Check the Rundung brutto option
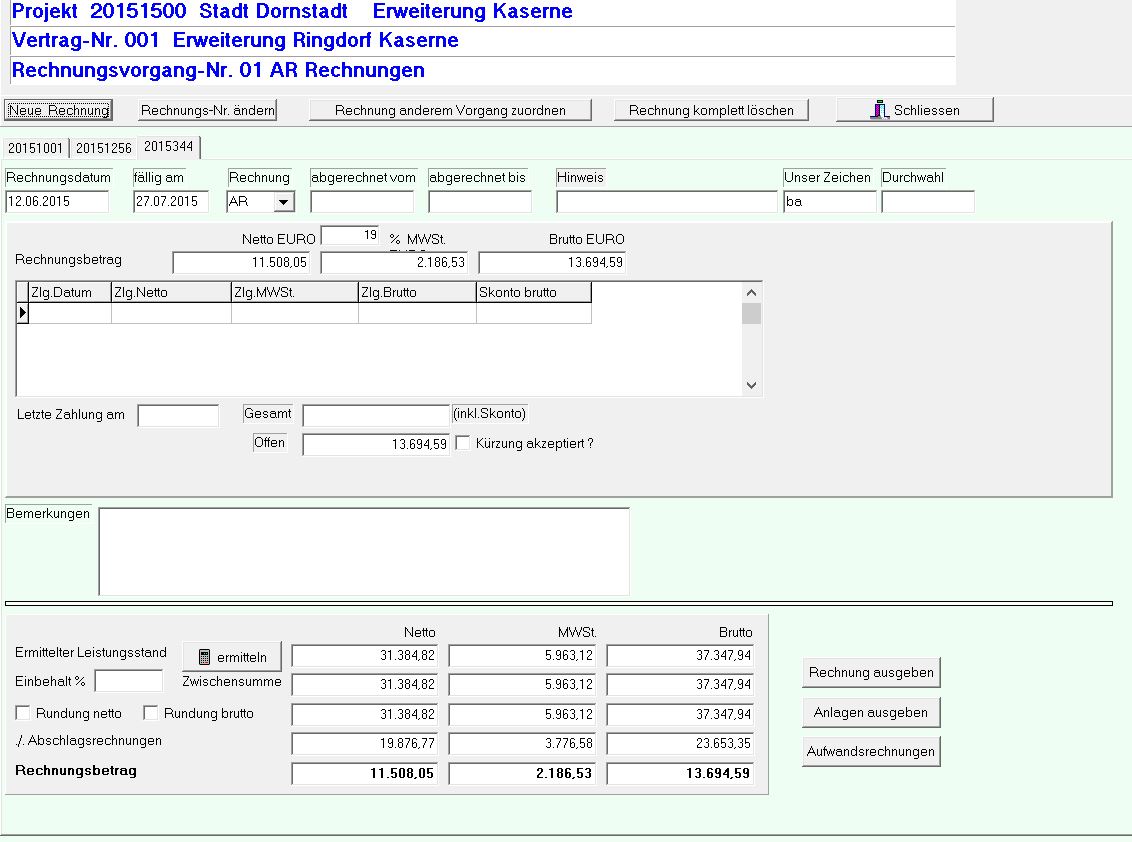Viewport: 1132px width, 842px height. point(151,713)
